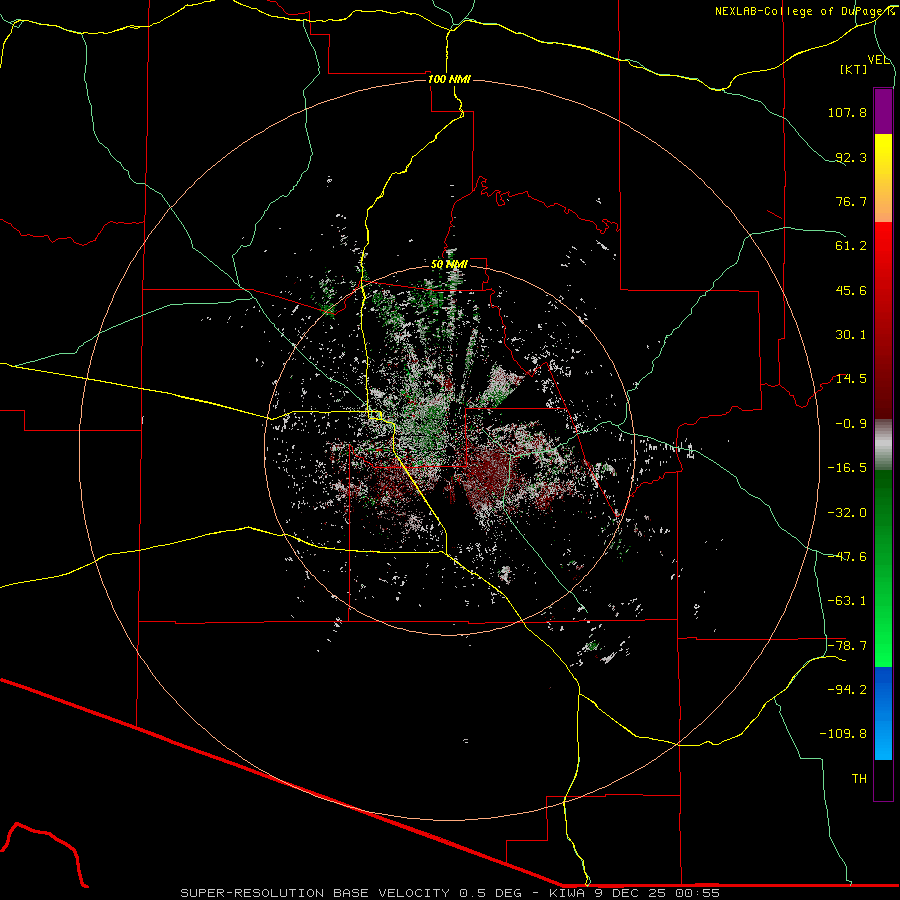Select the -0.9 scale value
The image size is (900, 900).
[851, 424]
